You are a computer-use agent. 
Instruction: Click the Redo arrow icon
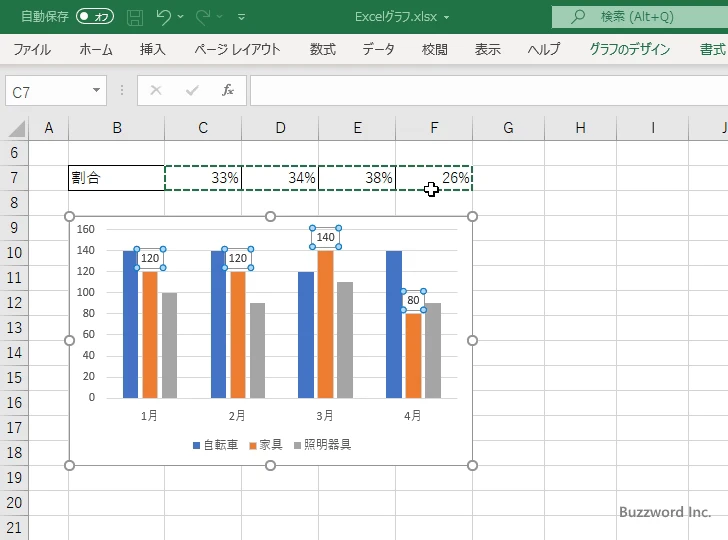pos(204,17)
